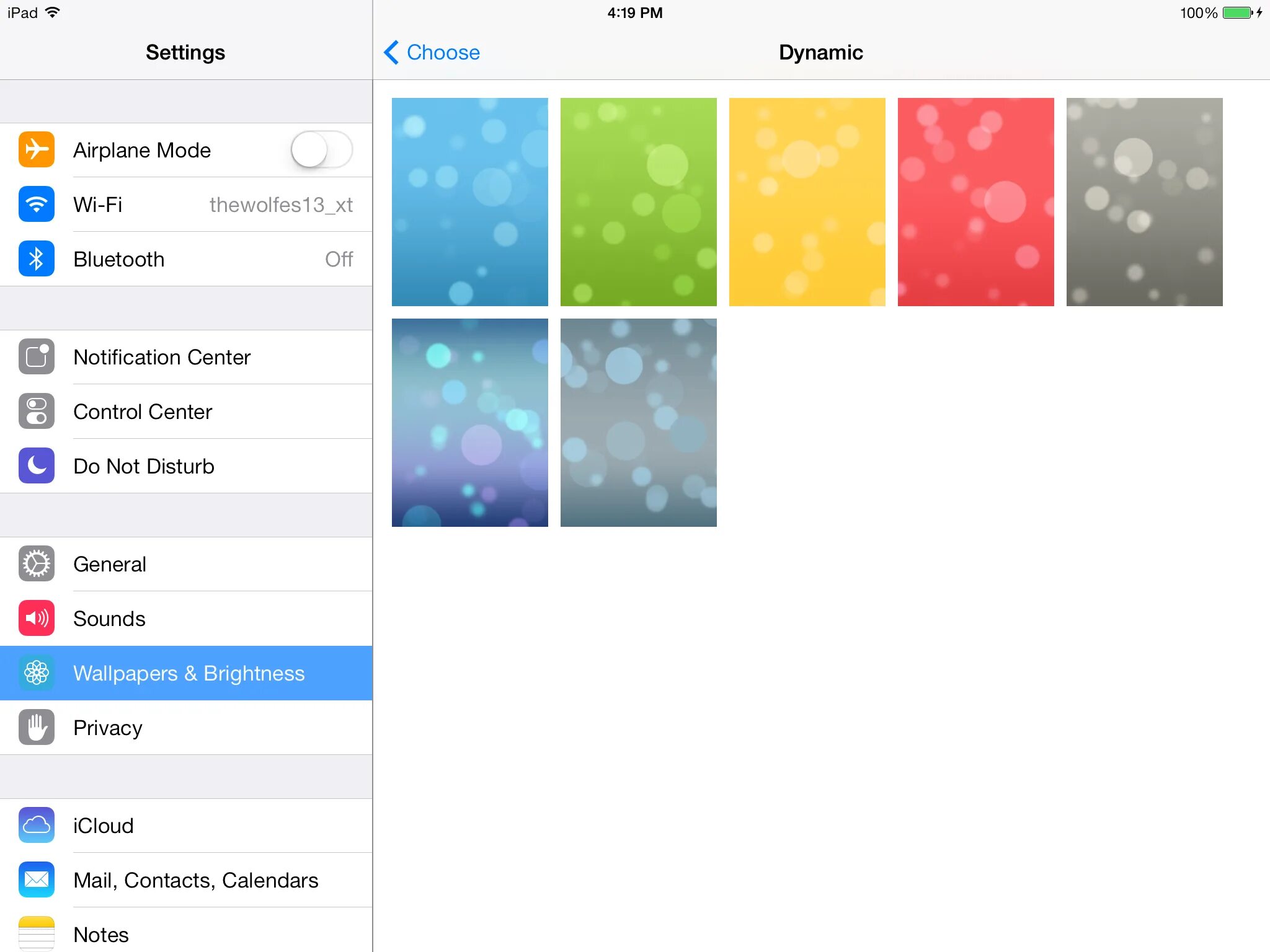Choose the green dynamic wallpaper
The image size is (1270, 952).
tap(638, 202)
